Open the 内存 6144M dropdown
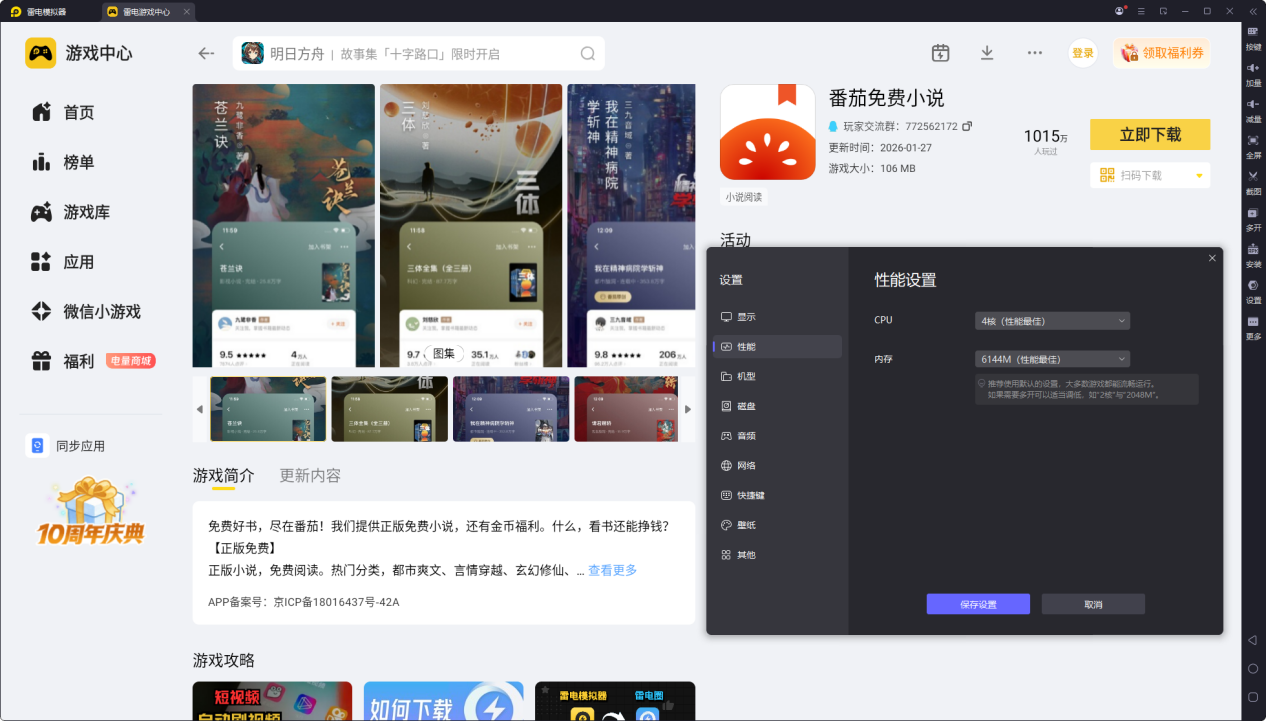Screen dimensions: 1266x721 (1052, 359)
